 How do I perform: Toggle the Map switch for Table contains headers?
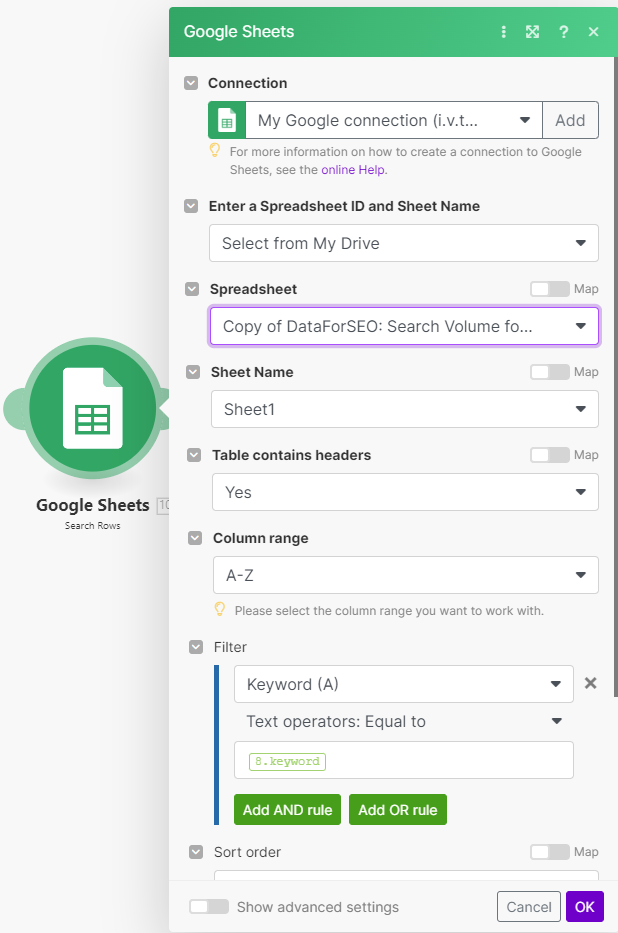tap(550, 455)
